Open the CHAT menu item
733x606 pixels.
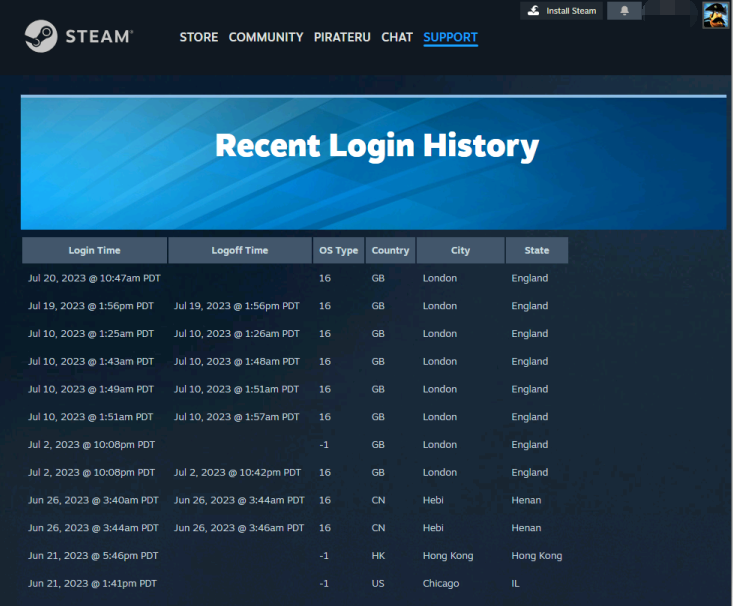coord(397,37)
